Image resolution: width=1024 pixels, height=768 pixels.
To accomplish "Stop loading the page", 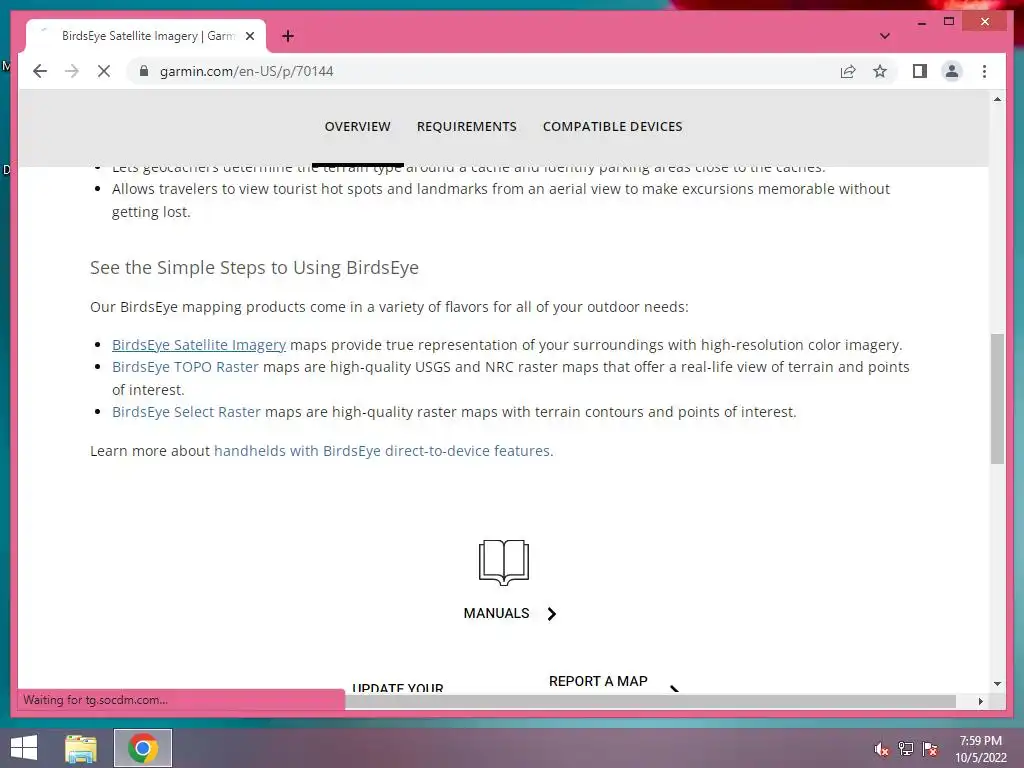I will 104,71.
